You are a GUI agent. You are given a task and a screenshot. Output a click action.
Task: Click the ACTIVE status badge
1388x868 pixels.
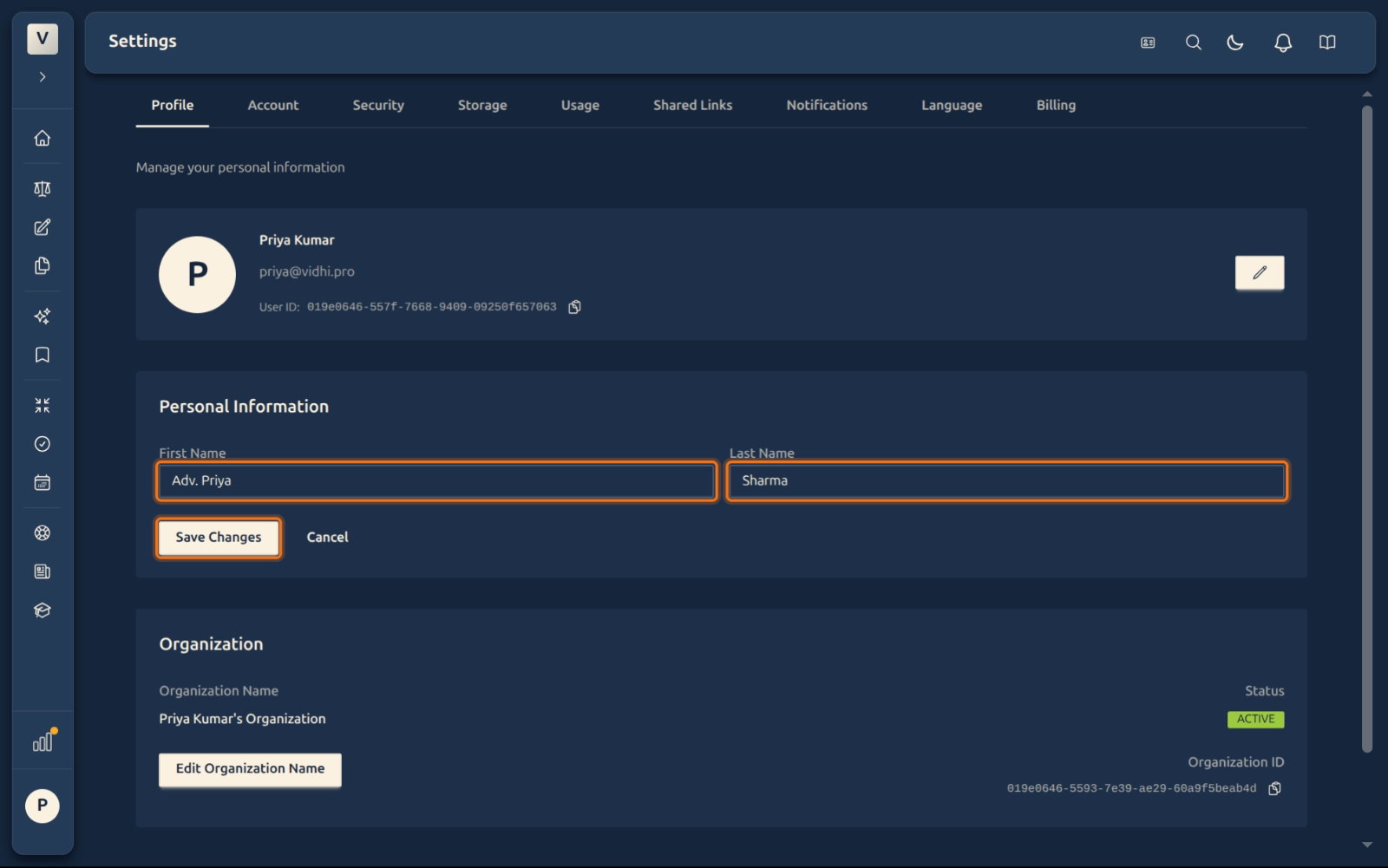(1255, 719)
